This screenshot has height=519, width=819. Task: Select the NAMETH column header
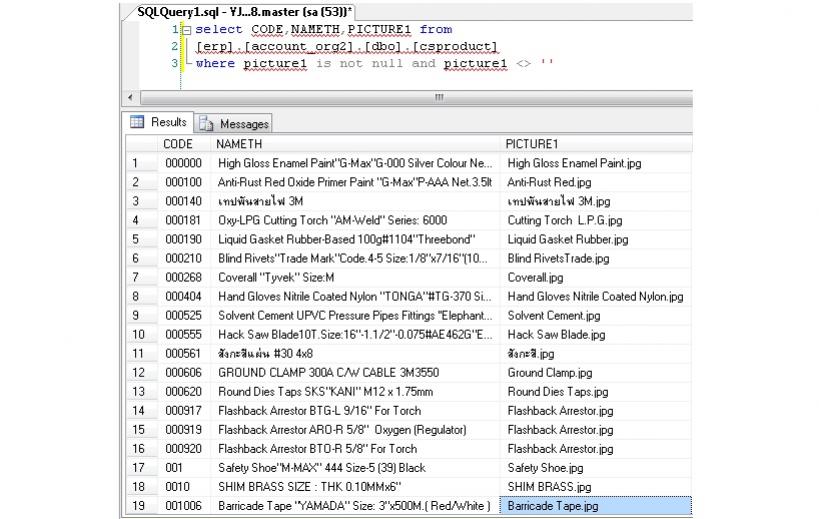[x=355, y=144]
